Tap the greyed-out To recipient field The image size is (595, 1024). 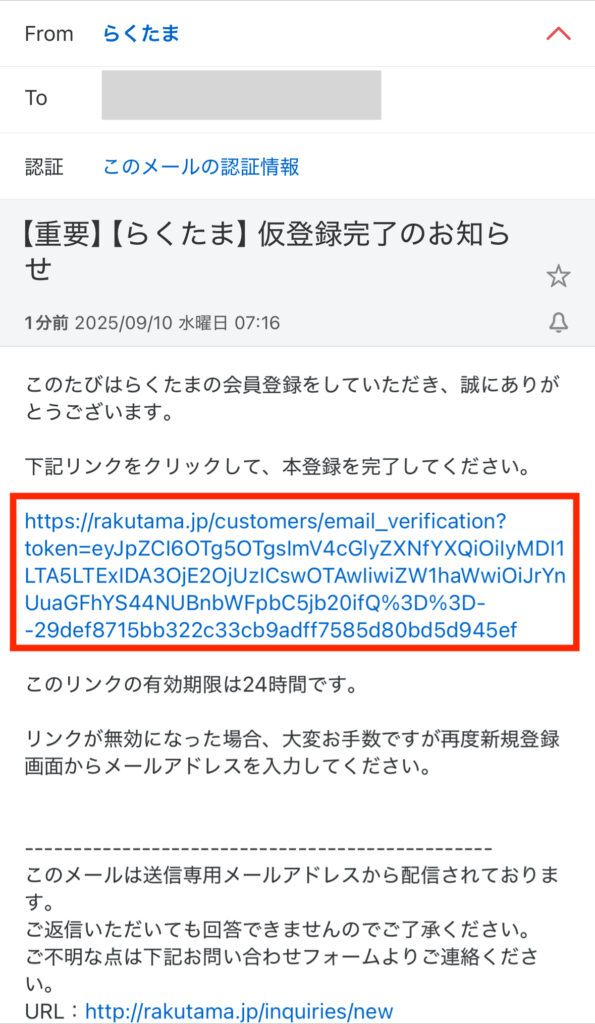[x=241, y=95]
